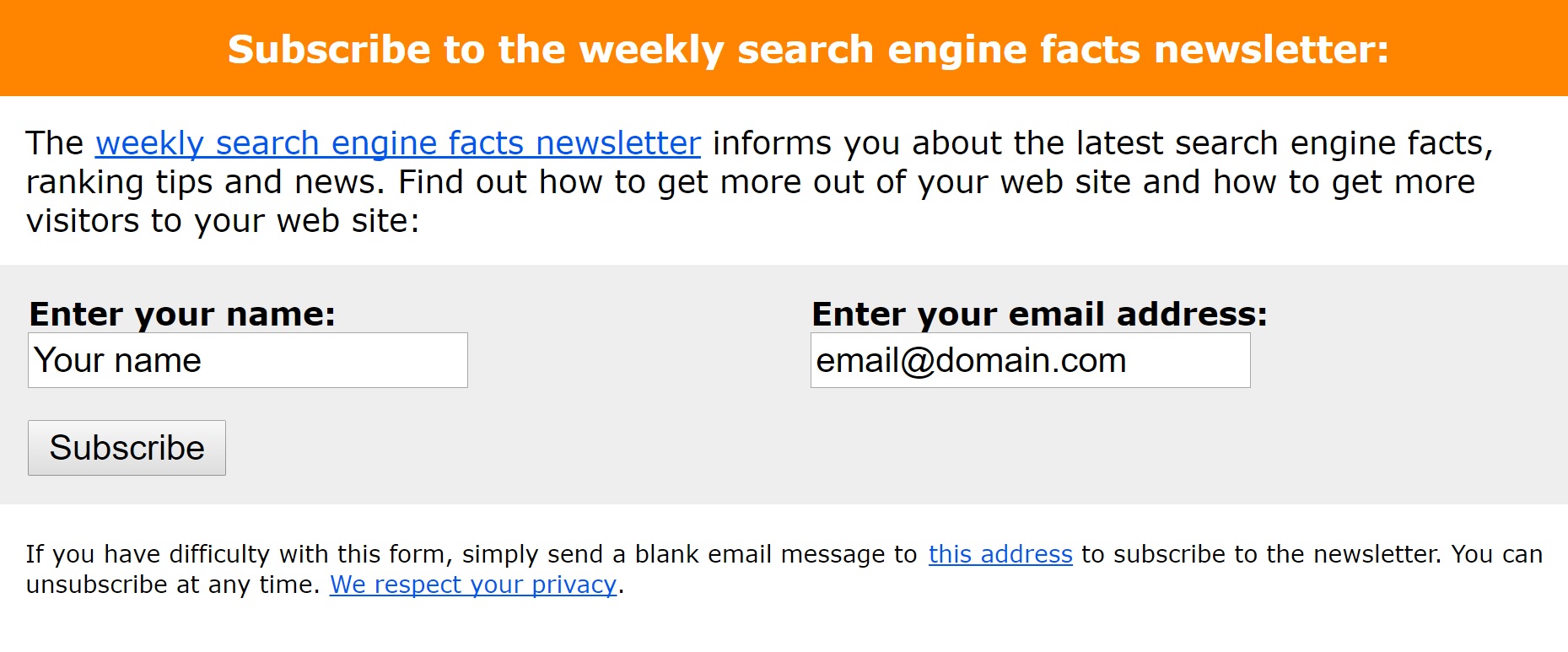
Task: Click the "how to get more visitors" phrase ending
Action: [x=1344, y=182]
